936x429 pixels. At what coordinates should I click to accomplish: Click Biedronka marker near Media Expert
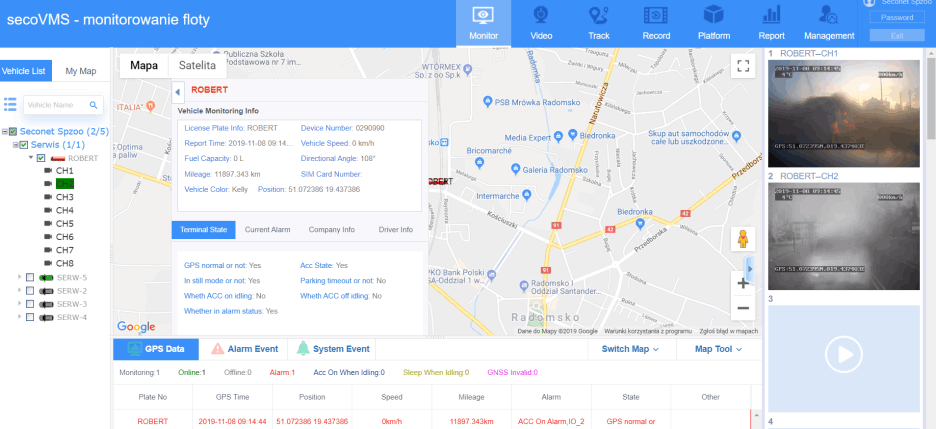click(572, 134)
